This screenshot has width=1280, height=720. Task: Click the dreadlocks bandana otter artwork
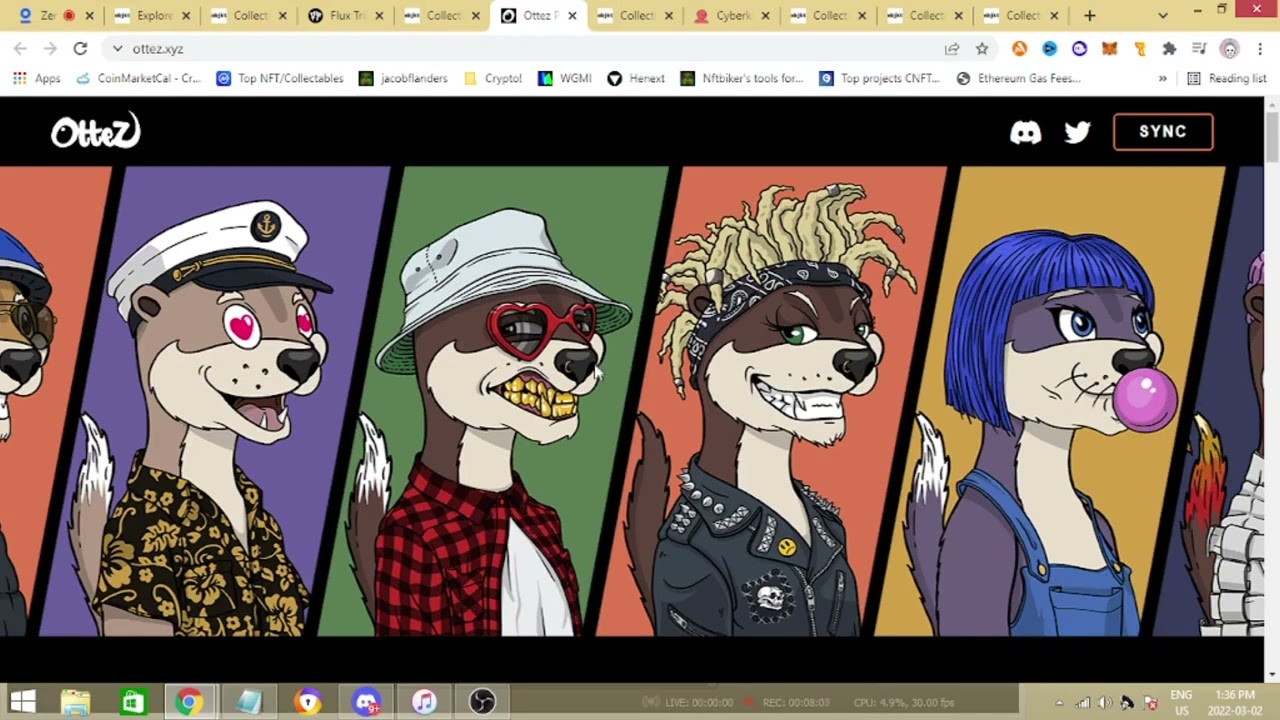tap(772, 402)
